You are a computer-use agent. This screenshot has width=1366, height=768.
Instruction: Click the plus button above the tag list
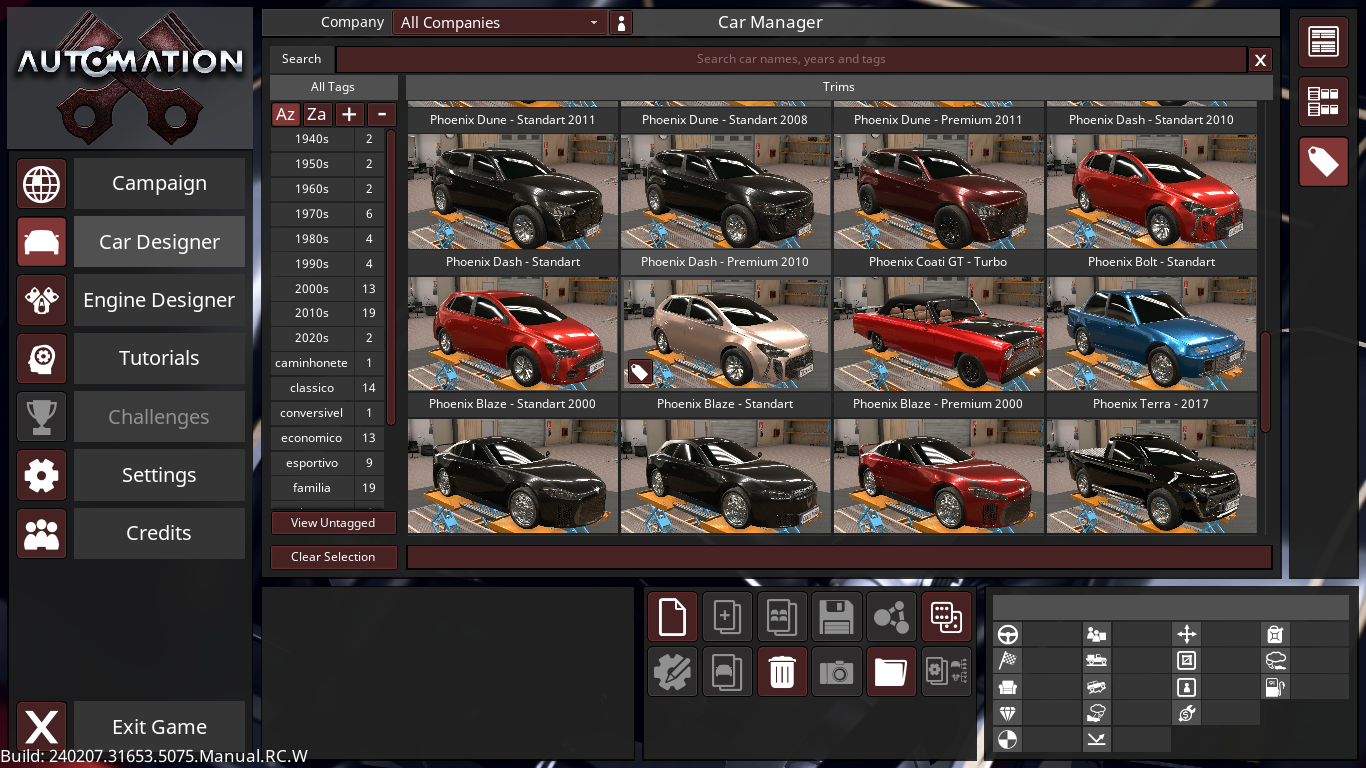349,114
